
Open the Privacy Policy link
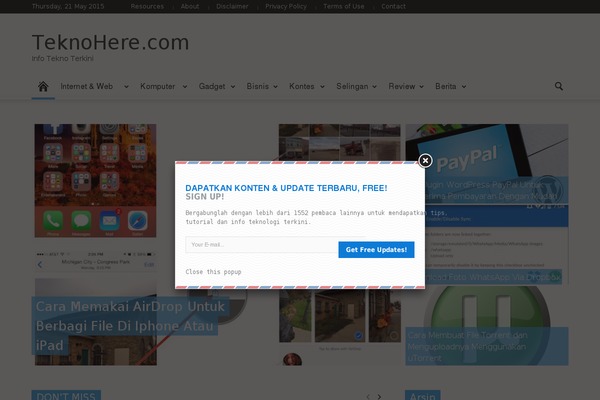tap(286, 7)
